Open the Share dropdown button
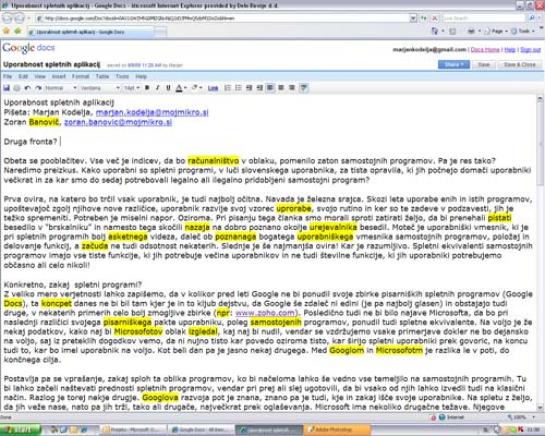The image size is (545, 436). click(x=454, y=65)
